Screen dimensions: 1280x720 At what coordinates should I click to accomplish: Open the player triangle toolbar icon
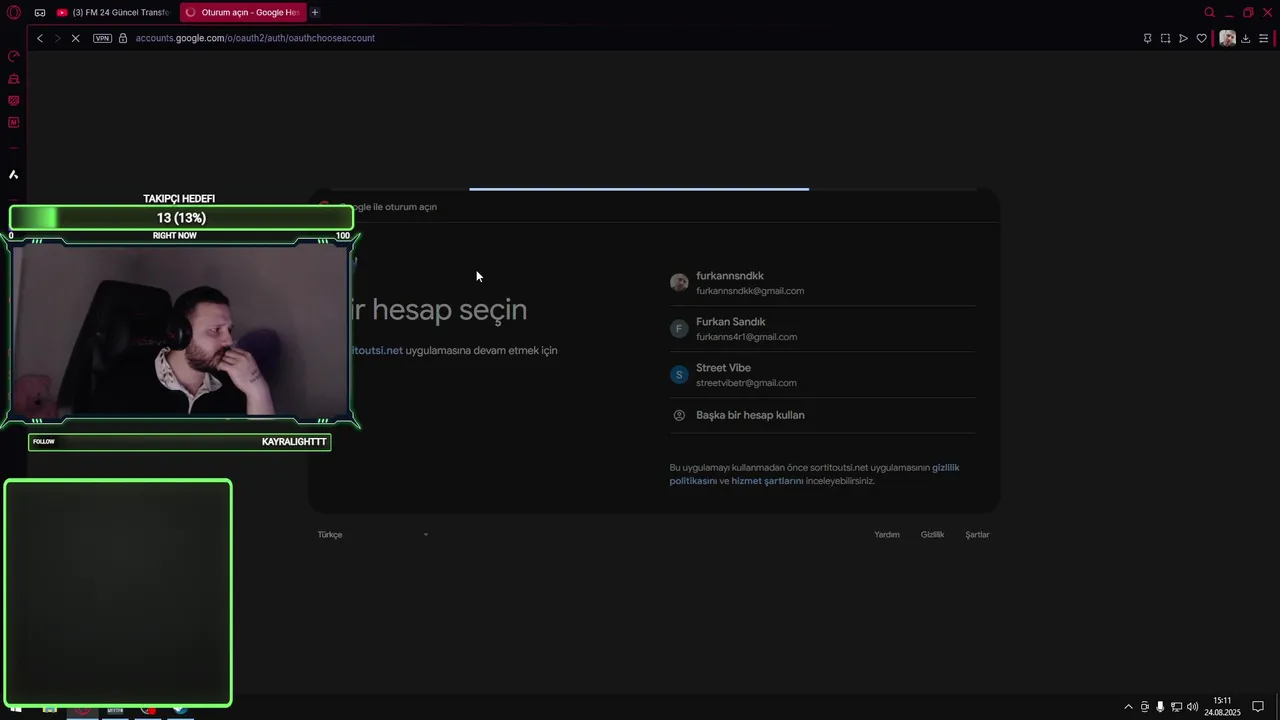click(x=1183, y=38)
